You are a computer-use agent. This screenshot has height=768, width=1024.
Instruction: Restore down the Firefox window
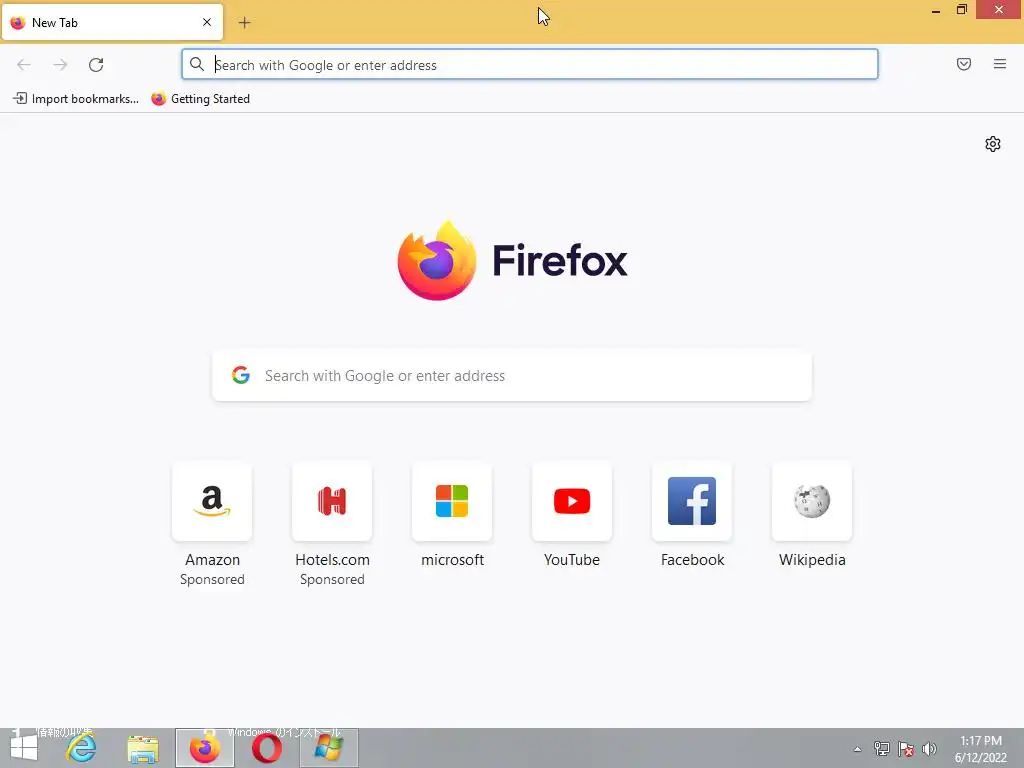coord(961,10)
